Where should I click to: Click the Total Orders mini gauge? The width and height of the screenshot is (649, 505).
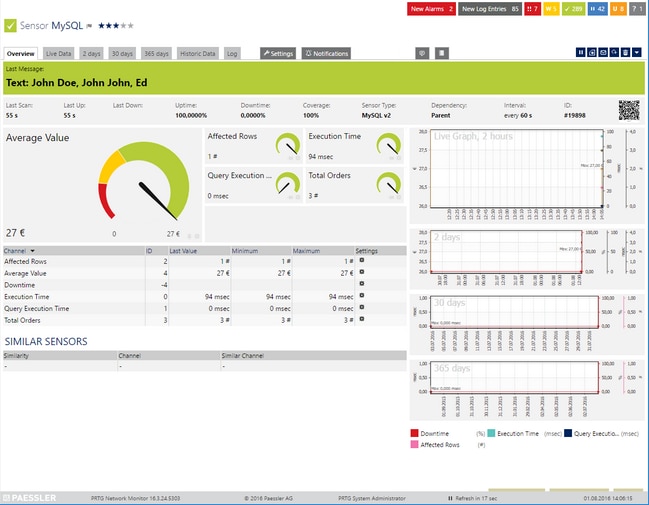pos(389,183)
